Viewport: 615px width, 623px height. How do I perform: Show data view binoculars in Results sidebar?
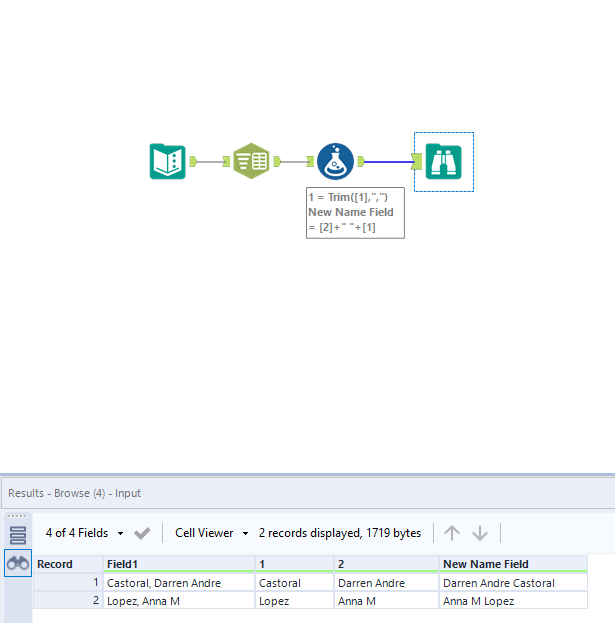click(18, 563)
